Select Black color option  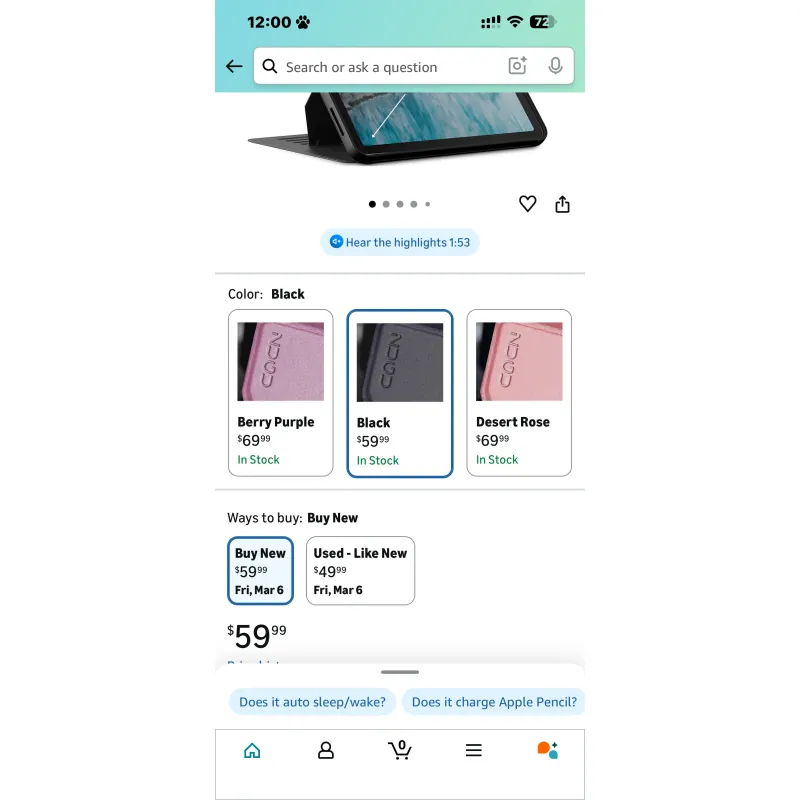coord(400,393)
